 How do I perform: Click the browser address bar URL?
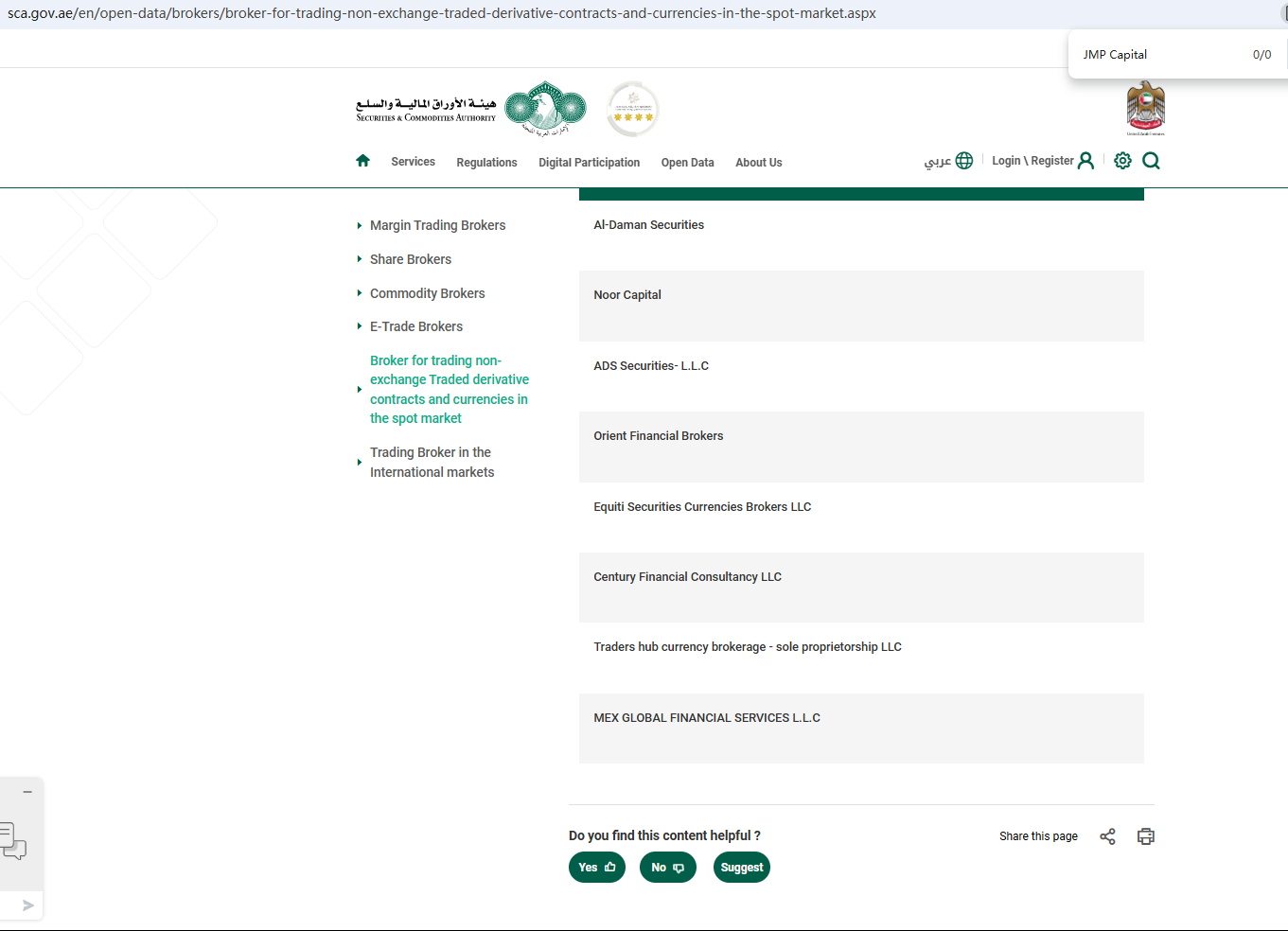[x=442, y=13]
